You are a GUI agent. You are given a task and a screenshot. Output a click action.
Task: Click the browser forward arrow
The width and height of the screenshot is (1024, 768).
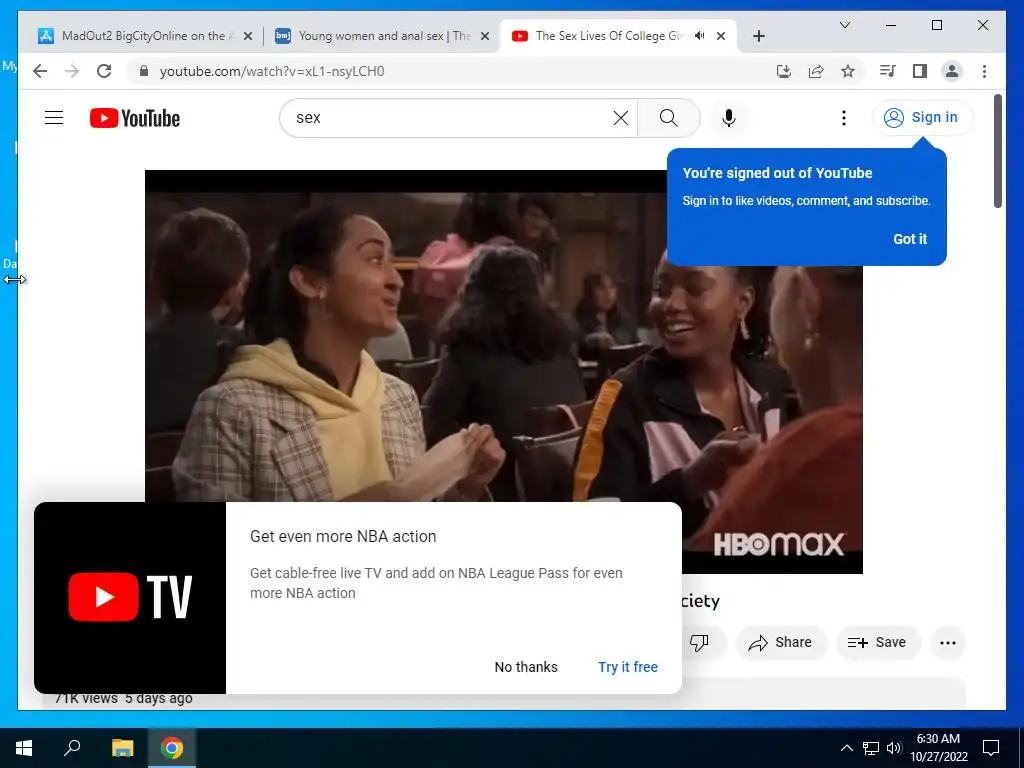[72, 71]
